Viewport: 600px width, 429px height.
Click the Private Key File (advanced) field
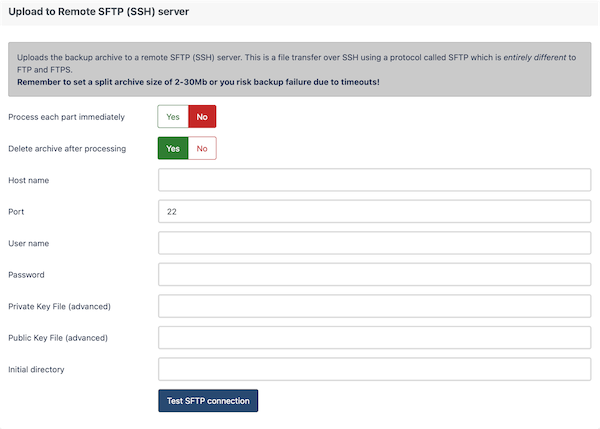click(x=374, y=306)
